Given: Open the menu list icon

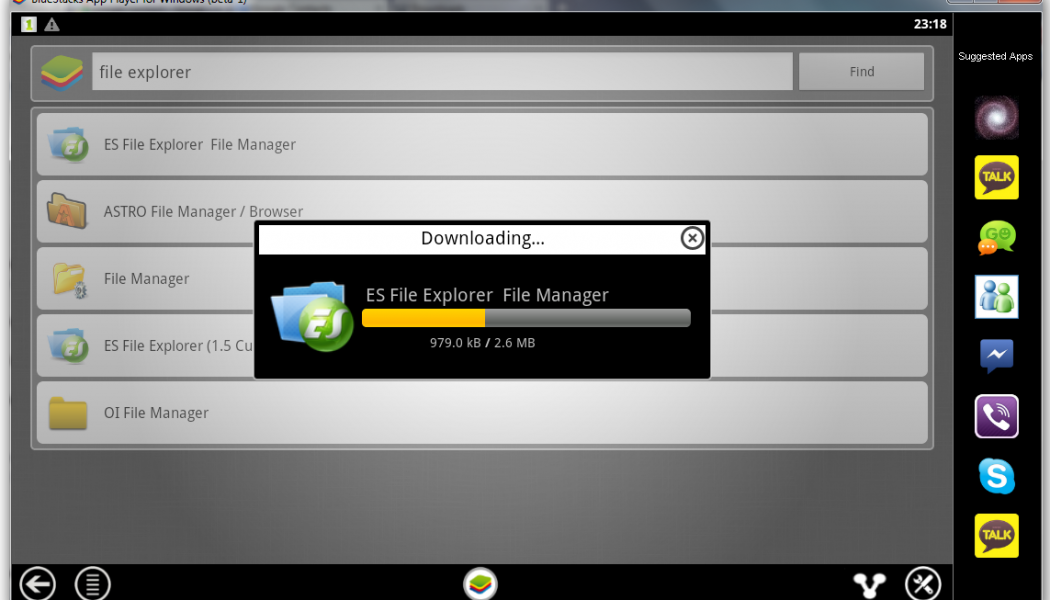Looking at the screenshot, I should coord(93,583).
